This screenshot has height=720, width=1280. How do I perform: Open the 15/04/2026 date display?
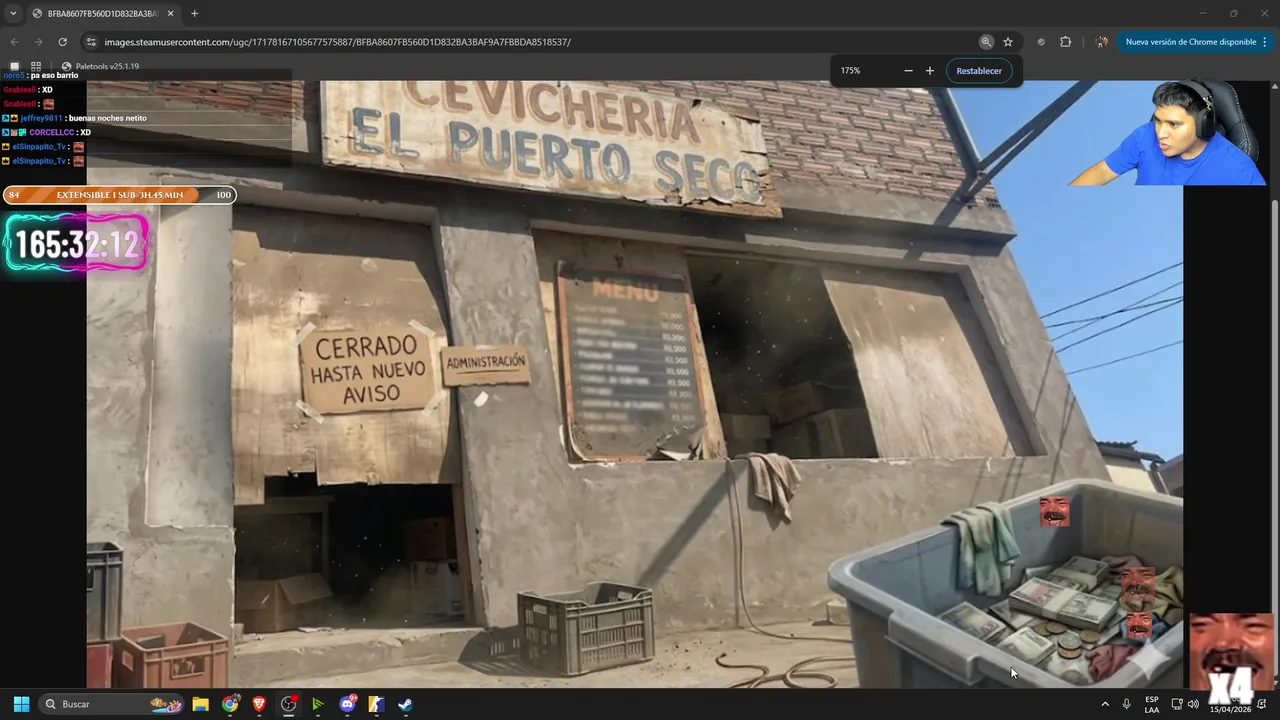tap(1230, 709)
